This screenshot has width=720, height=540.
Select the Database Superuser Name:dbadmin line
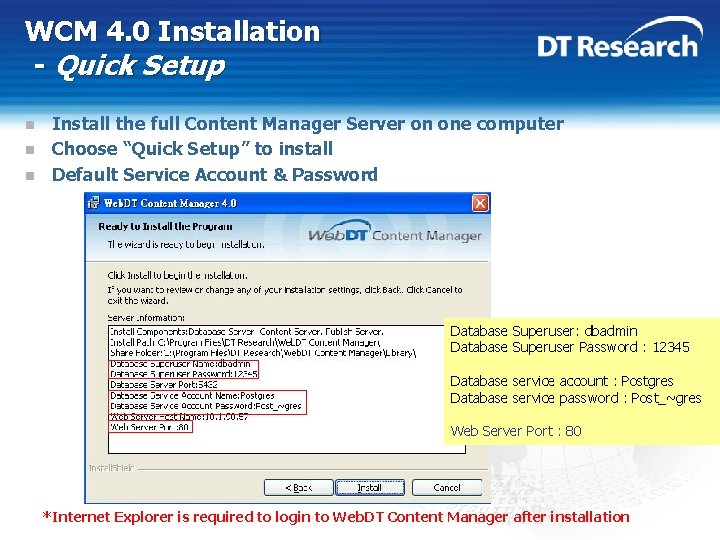click(180, 364)
